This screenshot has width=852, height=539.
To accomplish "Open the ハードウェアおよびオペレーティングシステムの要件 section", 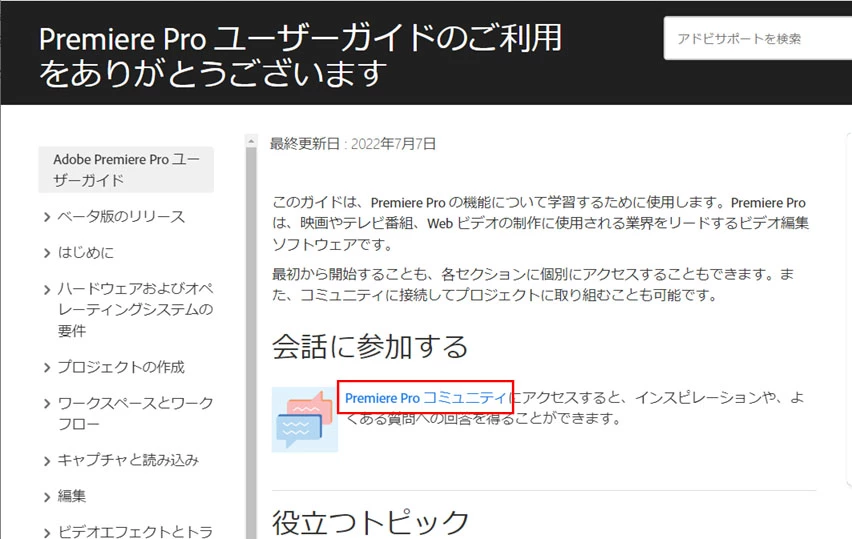I will [135, 309].
